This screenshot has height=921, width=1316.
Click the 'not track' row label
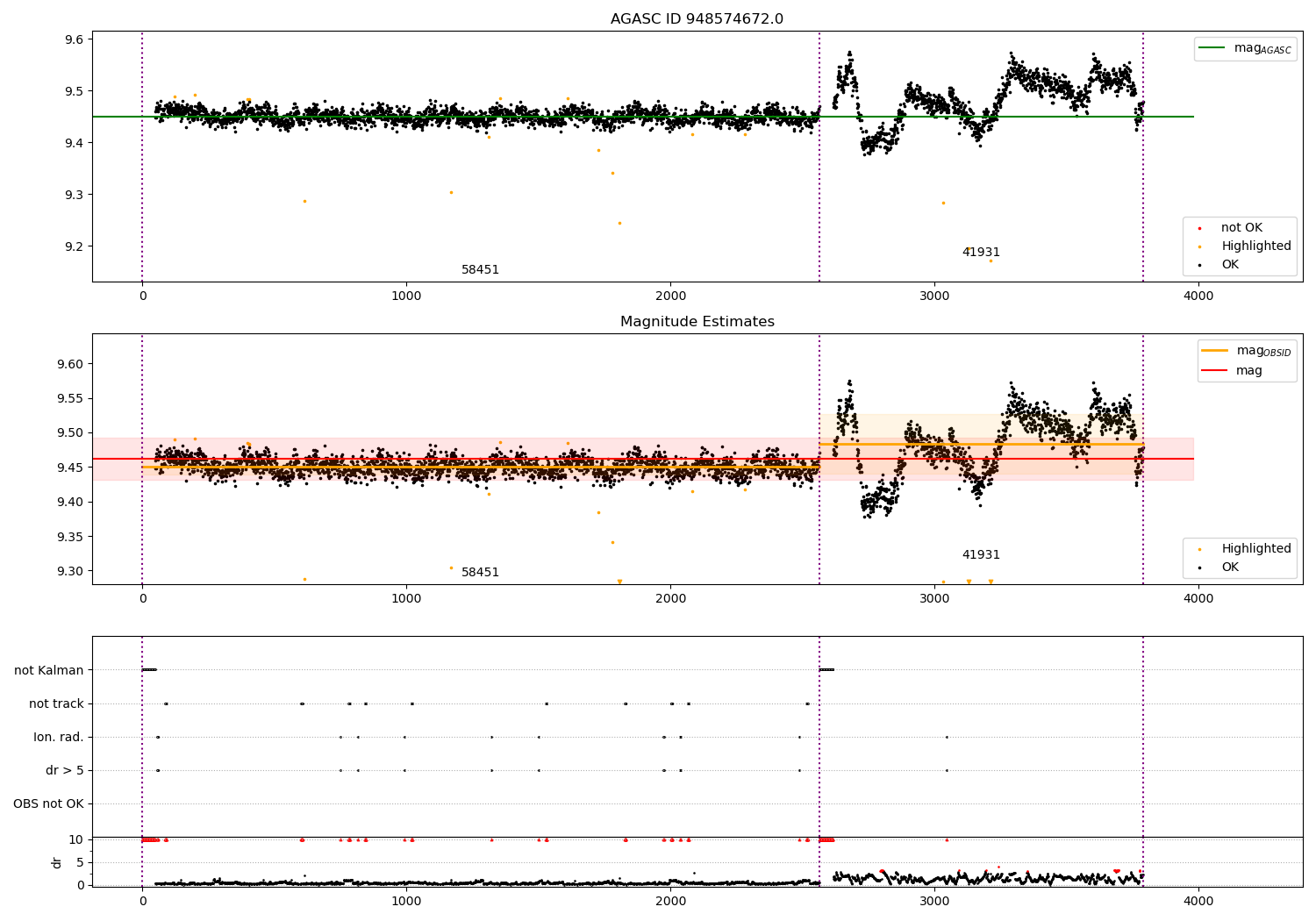[x=56, y=704]
